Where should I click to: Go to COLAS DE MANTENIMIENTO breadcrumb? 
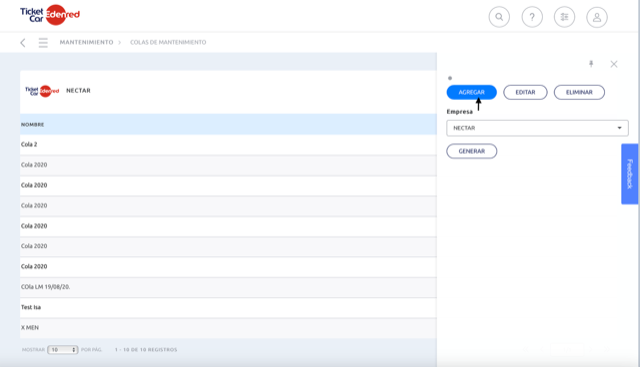(168, 42)
